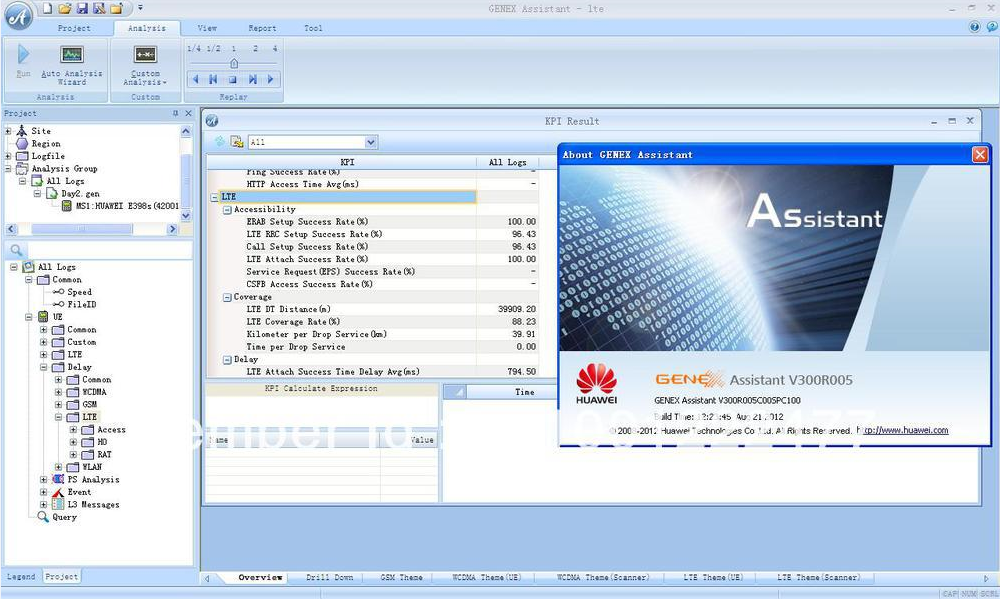Close the About GENEX Assistant dialog

click(x=978, y=154)
